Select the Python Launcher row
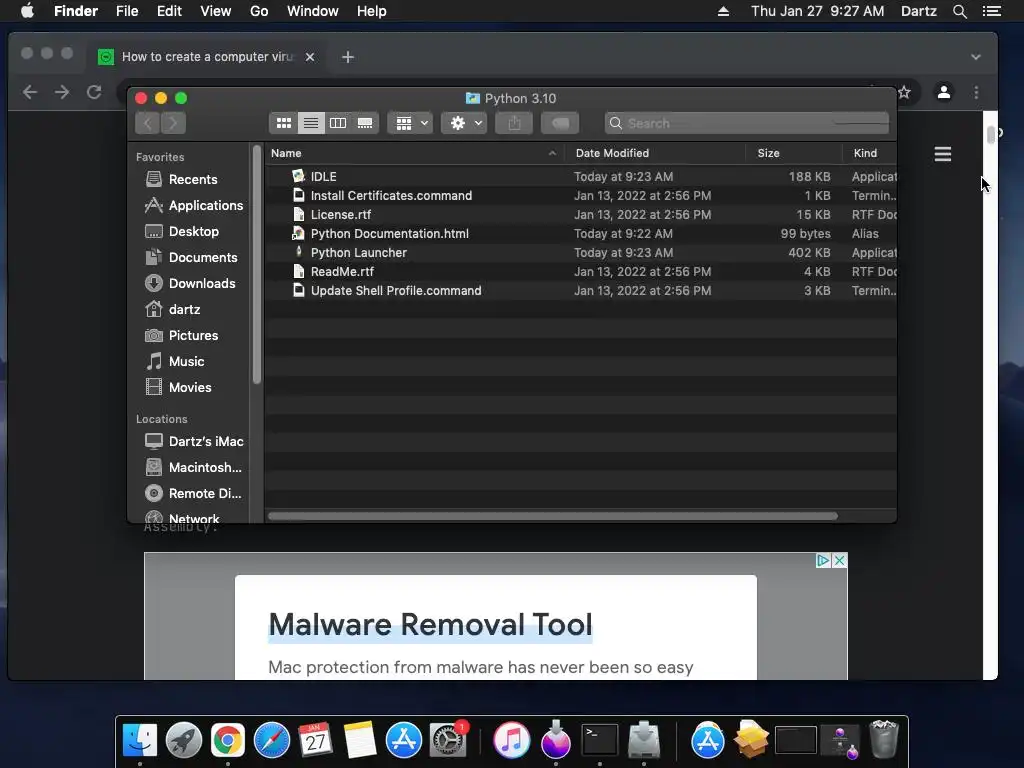Image resolution: width=1024 pixels, height=768 pixels. (x=581, y=252)
